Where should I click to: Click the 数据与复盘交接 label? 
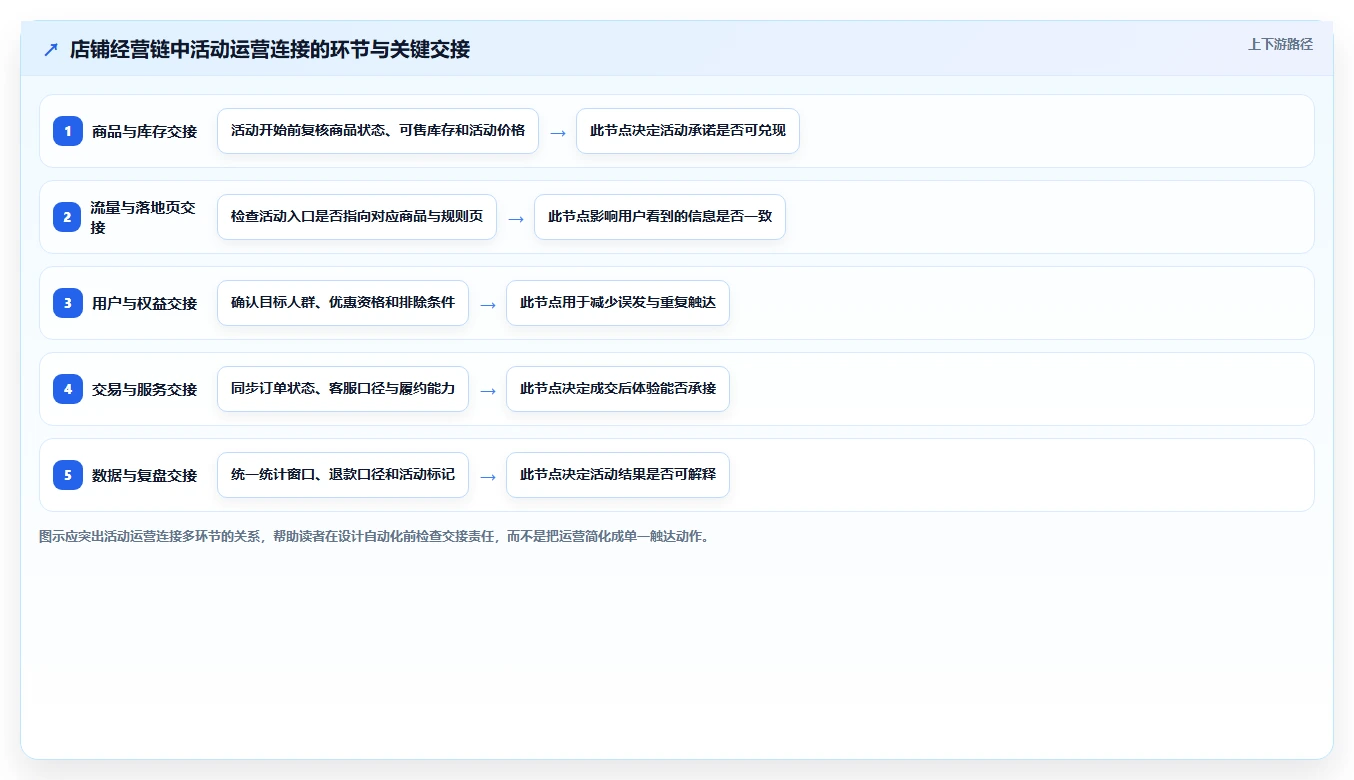(144, 475)
